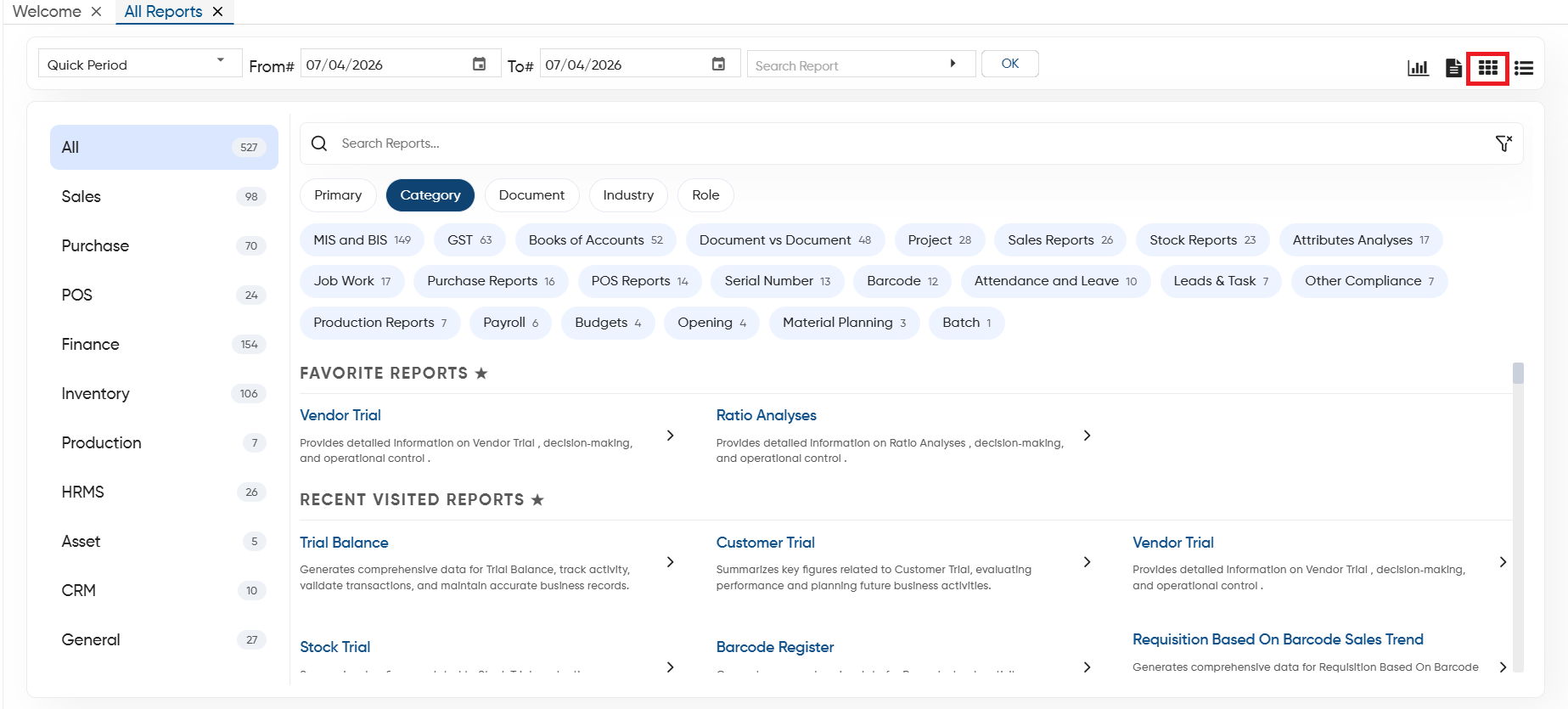
Task: Select CRM in the sidebar
Action: [x=164, y=591]
